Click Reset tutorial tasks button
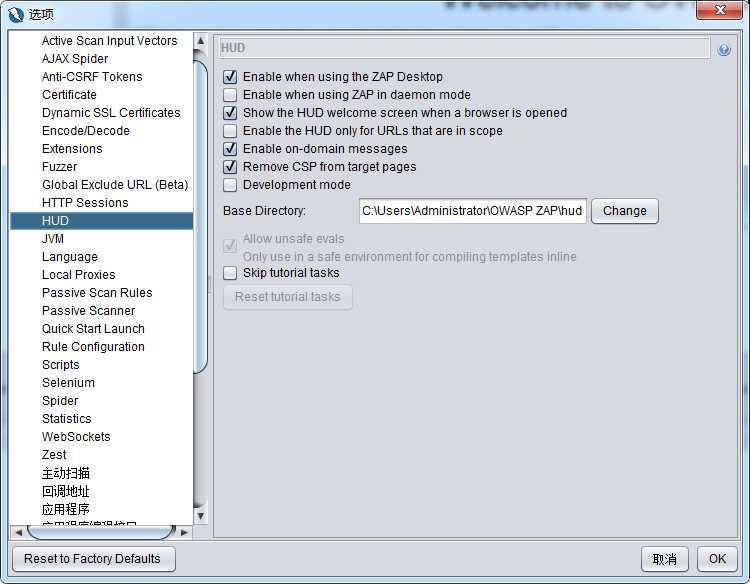Image resolution: width=750 pixels, height=584 pixels. point(288,297)
